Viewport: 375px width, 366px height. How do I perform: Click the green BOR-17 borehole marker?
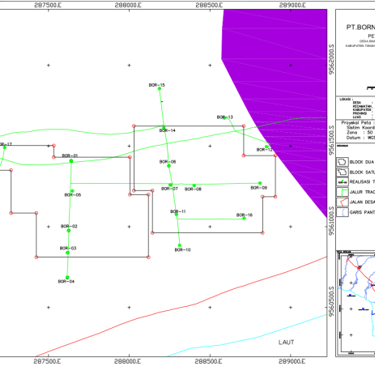(x=5, y=147)
